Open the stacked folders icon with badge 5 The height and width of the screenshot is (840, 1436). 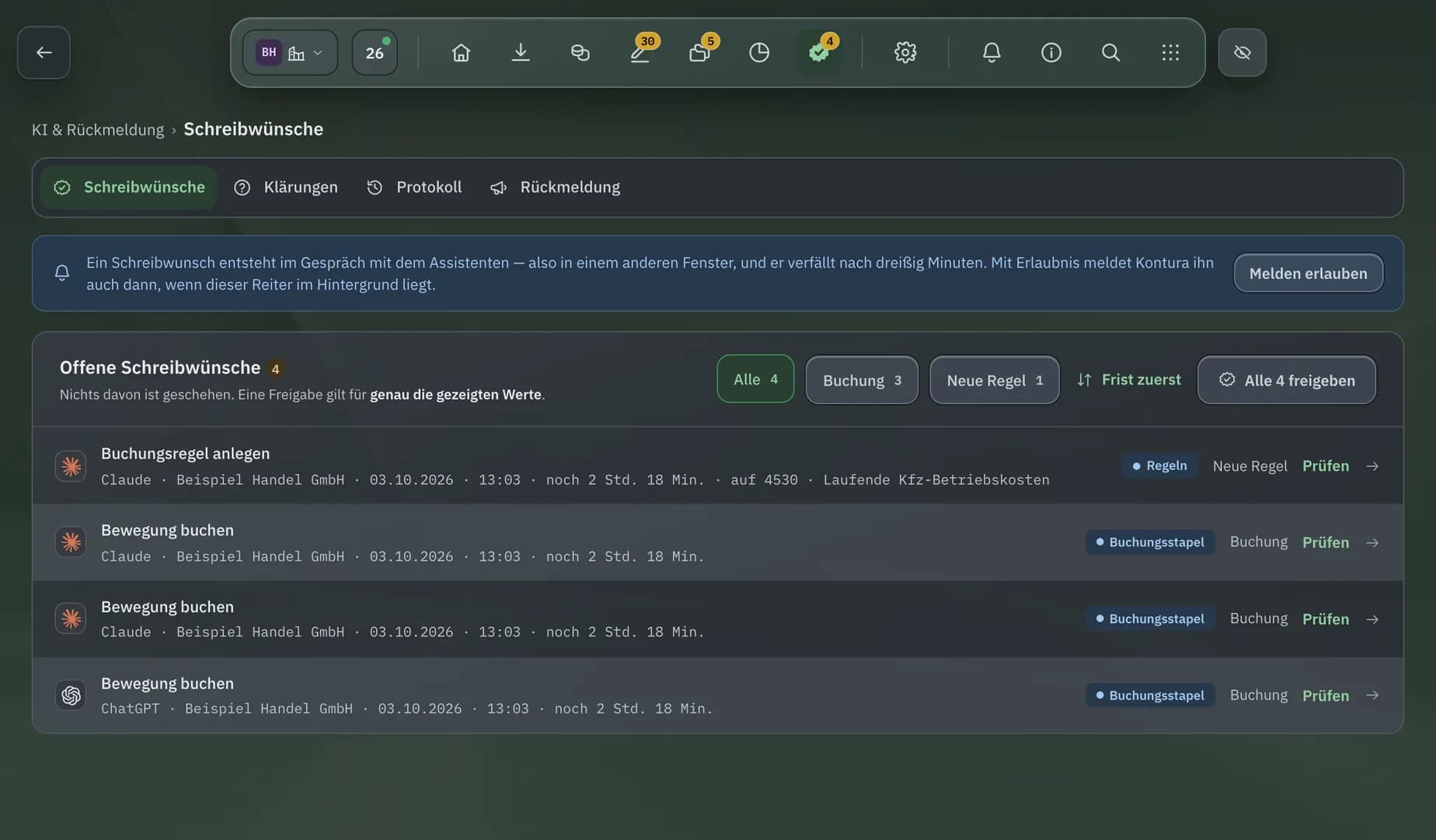(x=700, y=52)
